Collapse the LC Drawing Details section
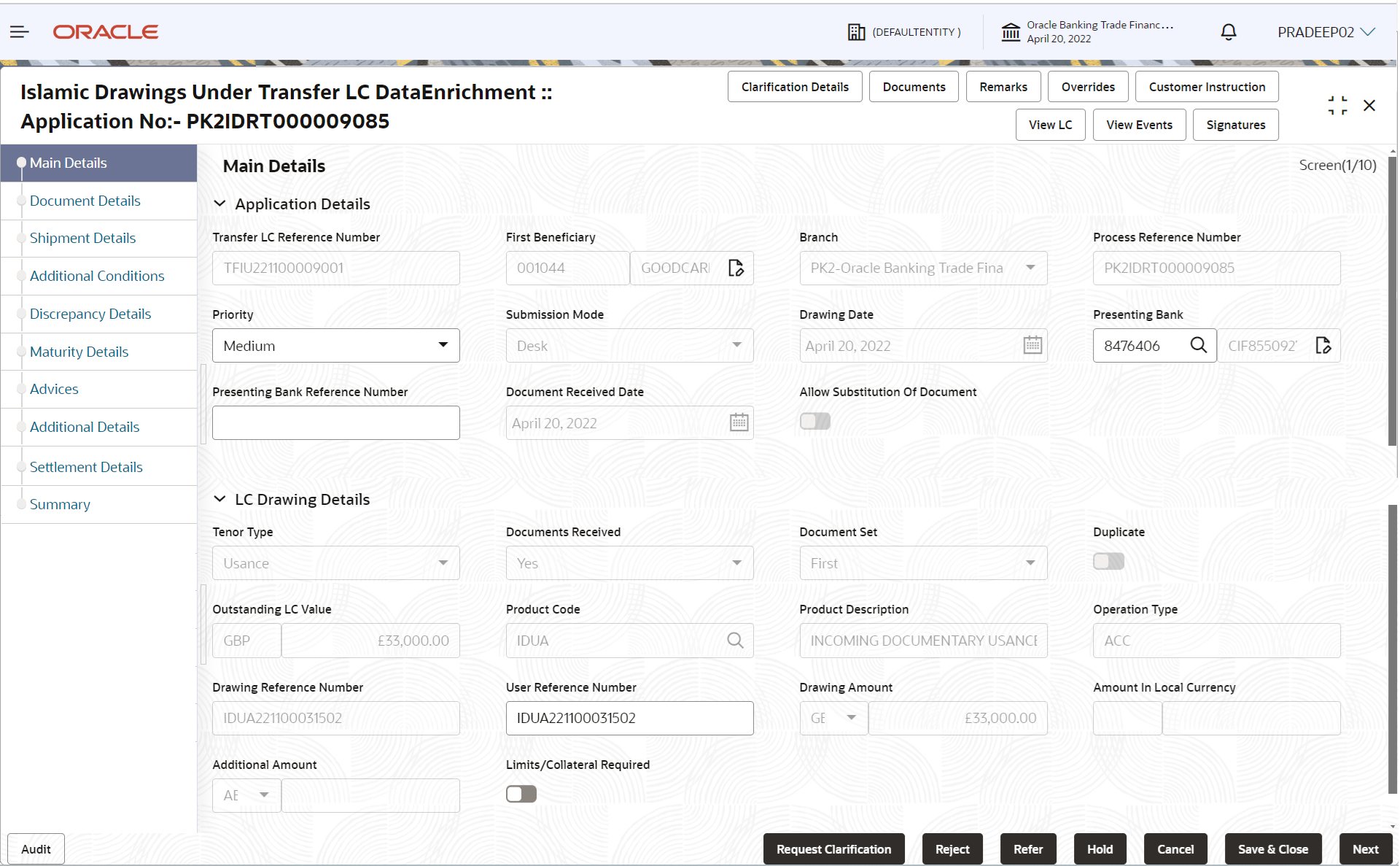Image resolution: width=1400 pixels, height=866 pixels. (x=219, y=499)
